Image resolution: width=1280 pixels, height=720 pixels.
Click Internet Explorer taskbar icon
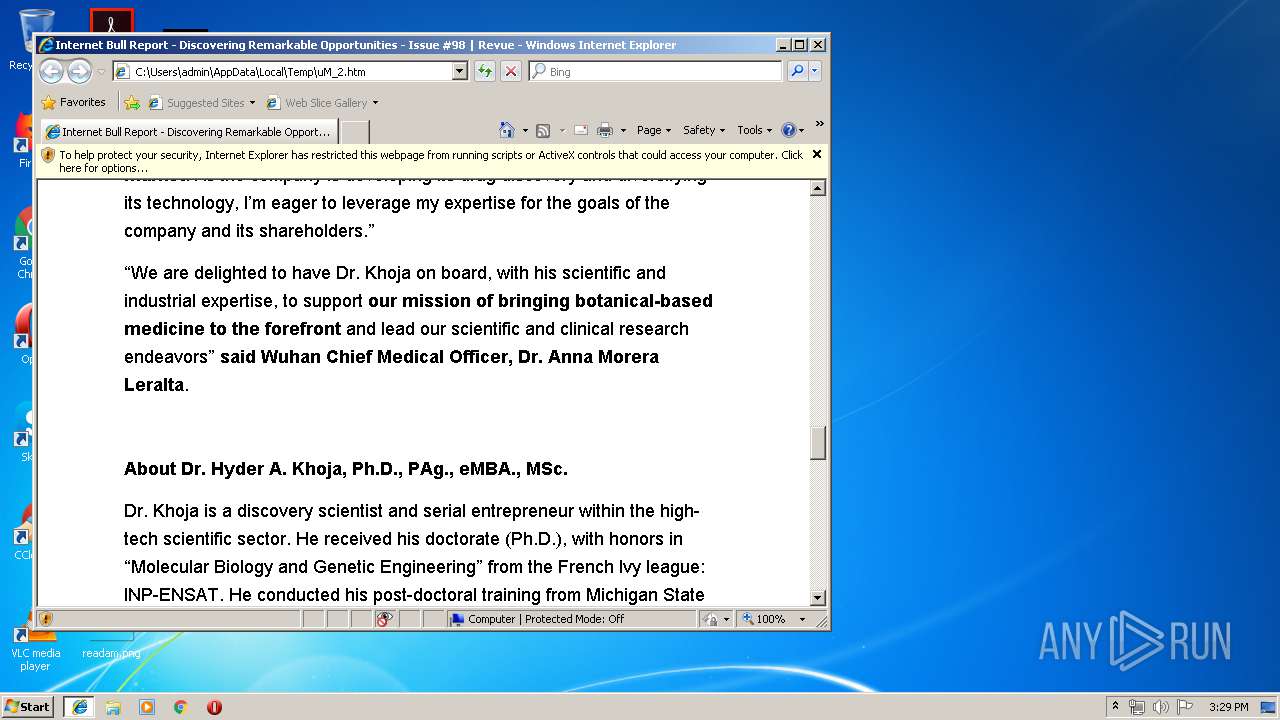(79, 707)
